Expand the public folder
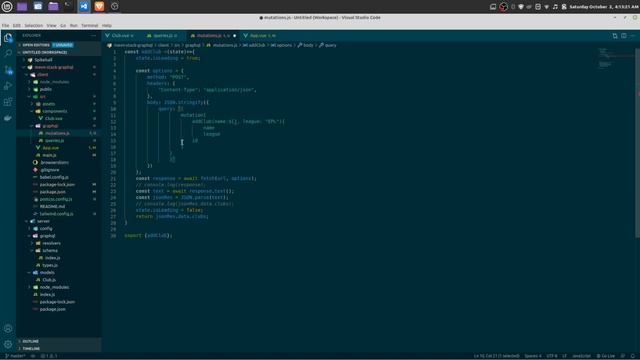 (x=59, y=89)
